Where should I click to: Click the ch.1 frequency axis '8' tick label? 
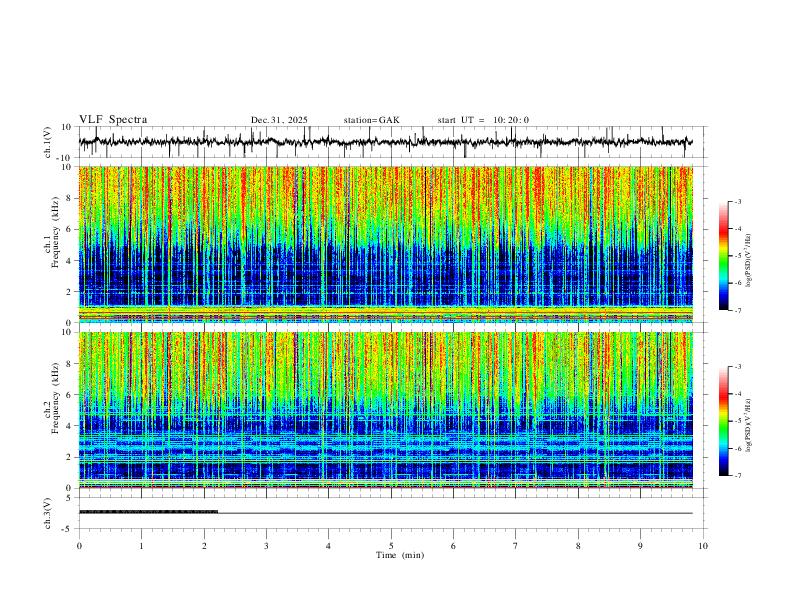69,198
